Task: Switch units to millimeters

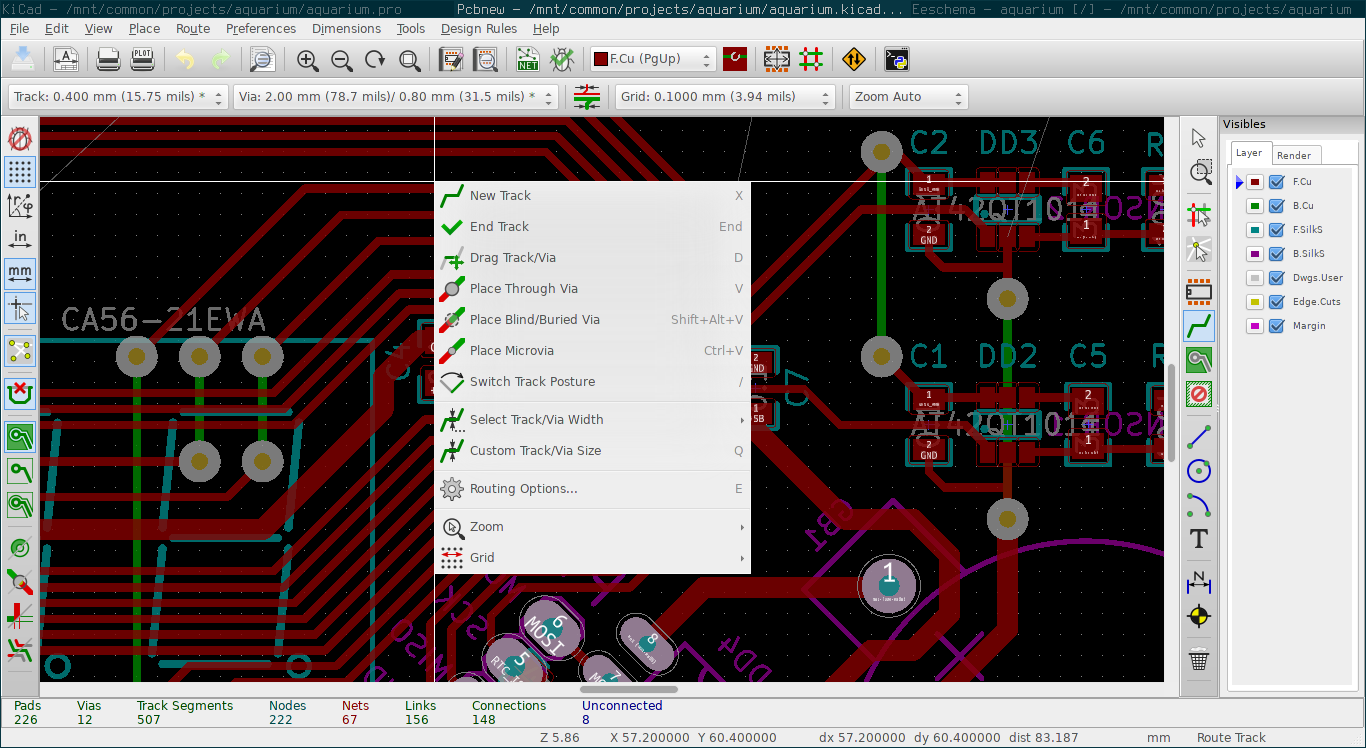Action: [20, 273]
